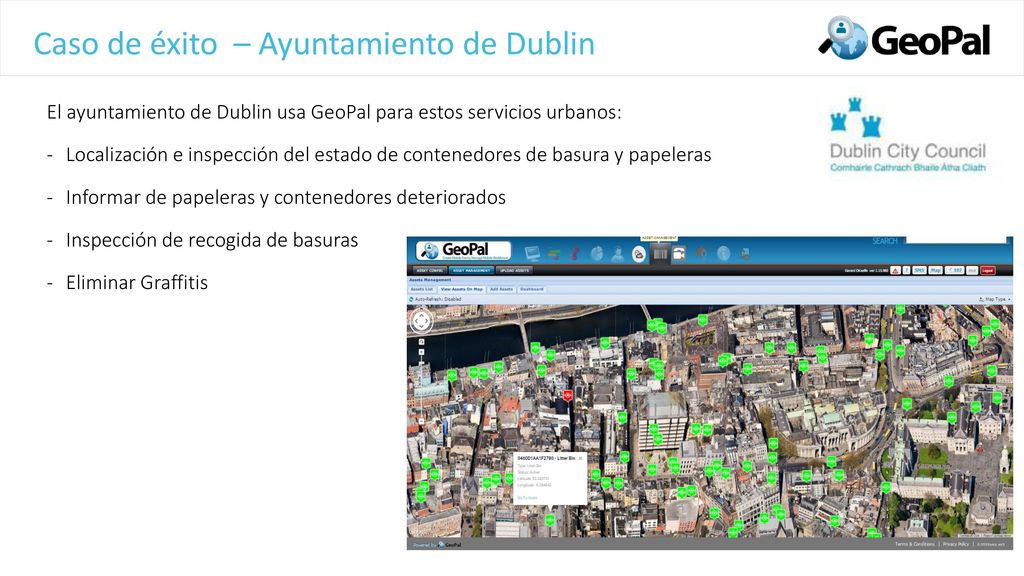Click the question mark help button

[906, 270]
